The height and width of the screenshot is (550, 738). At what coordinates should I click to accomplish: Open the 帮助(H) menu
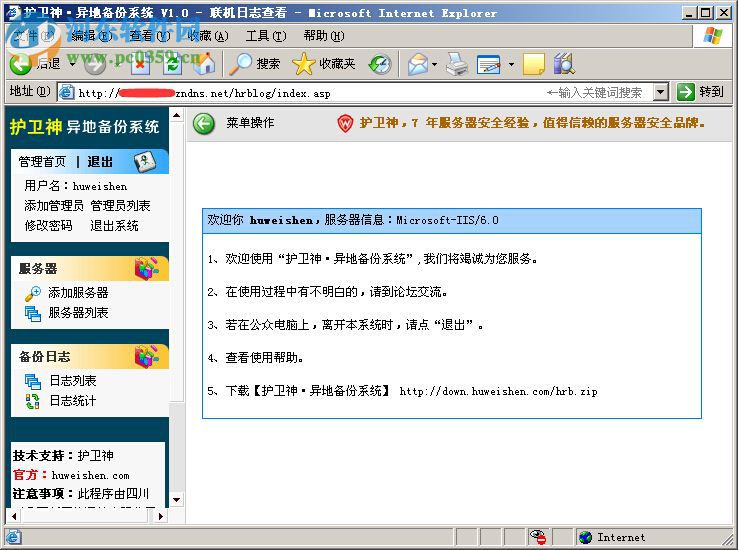coord(324,35)
